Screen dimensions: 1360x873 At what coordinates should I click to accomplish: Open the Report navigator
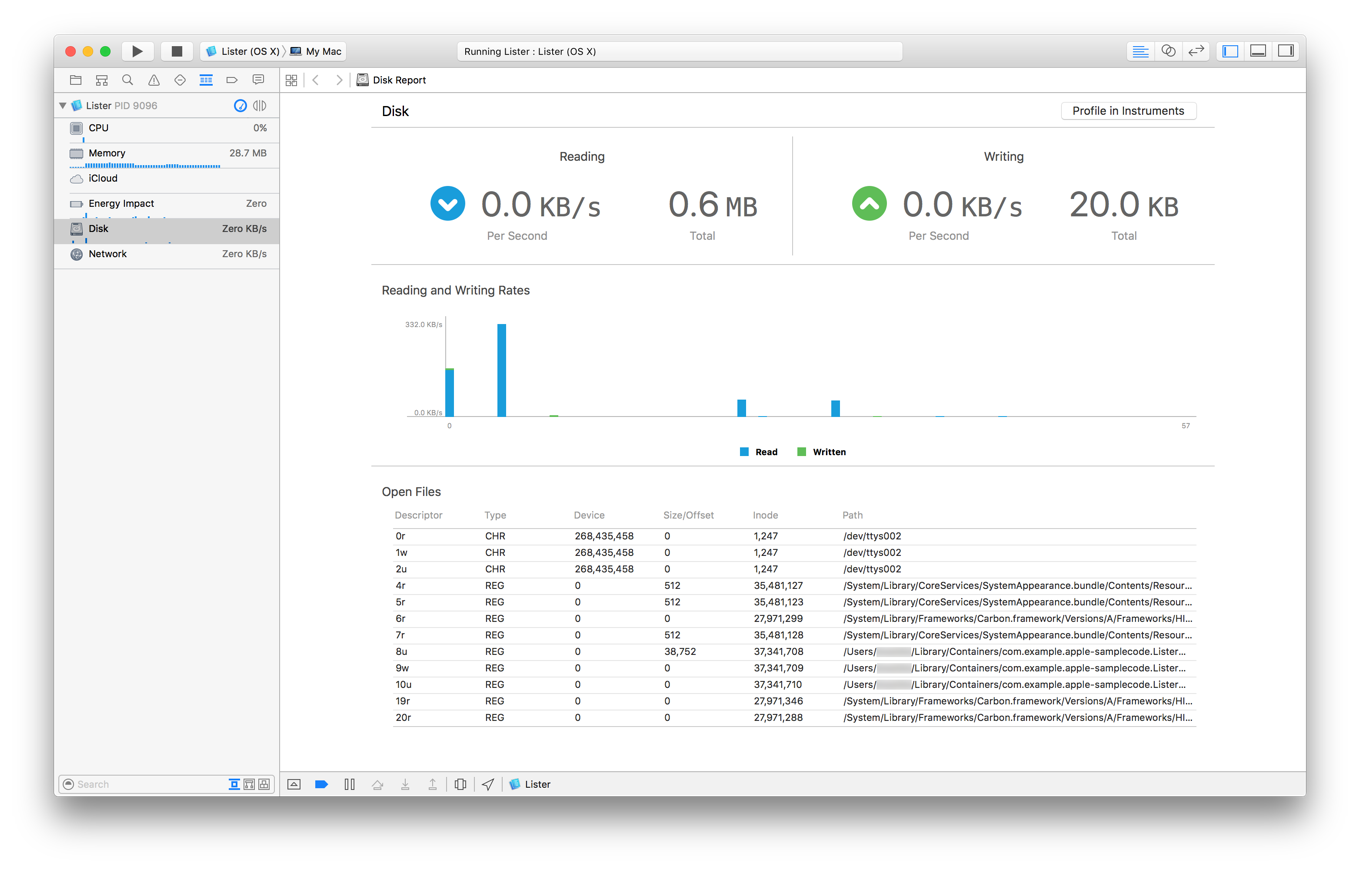(x=258, y=80)
